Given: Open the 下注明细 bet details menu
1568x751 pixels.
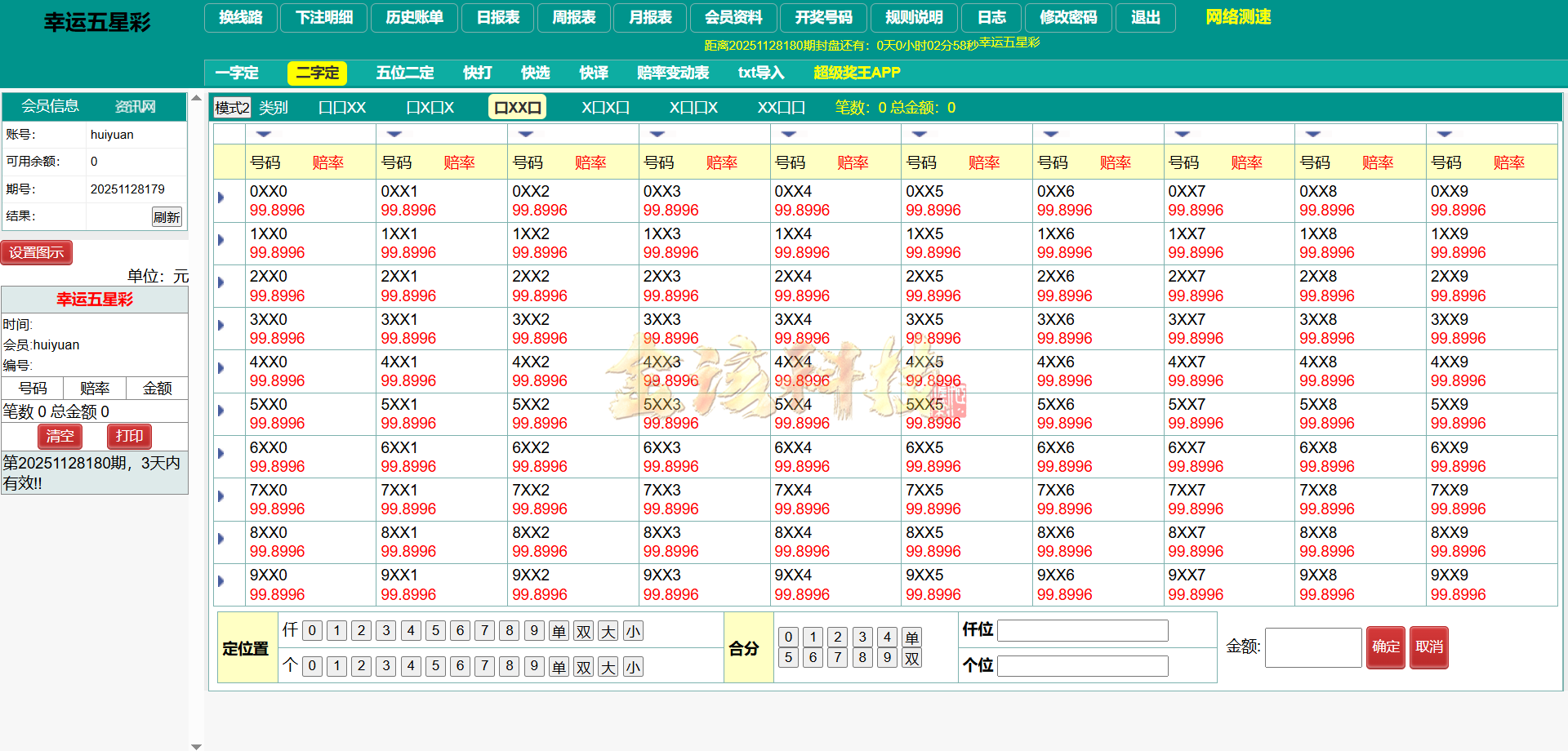Looking at the screenshot, I should tap(324, 17).
